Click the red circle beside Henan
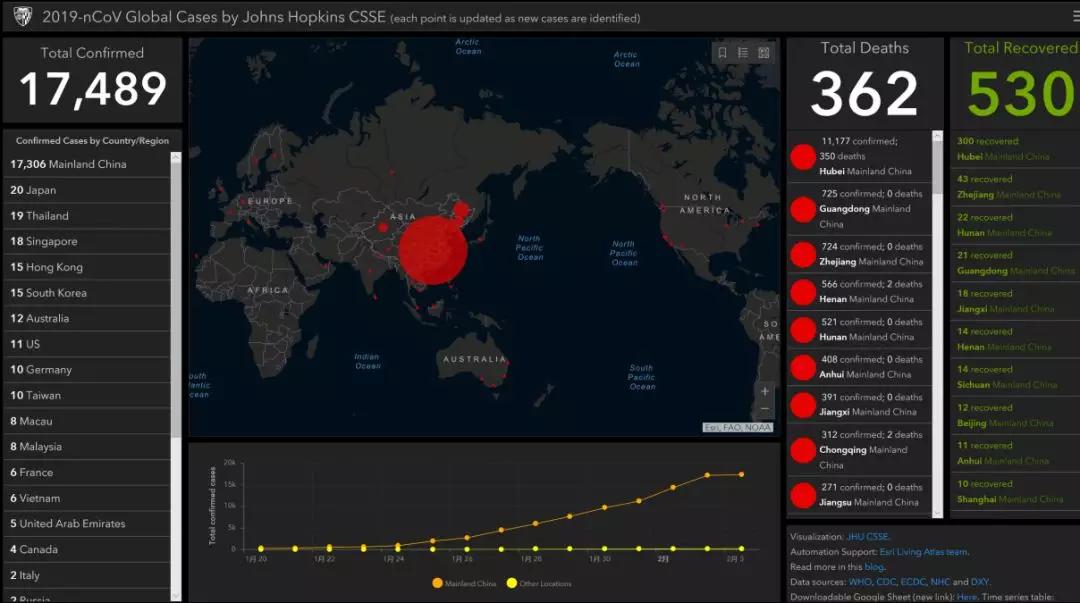Screen dimensions: 1080x603 coord(803,292)
